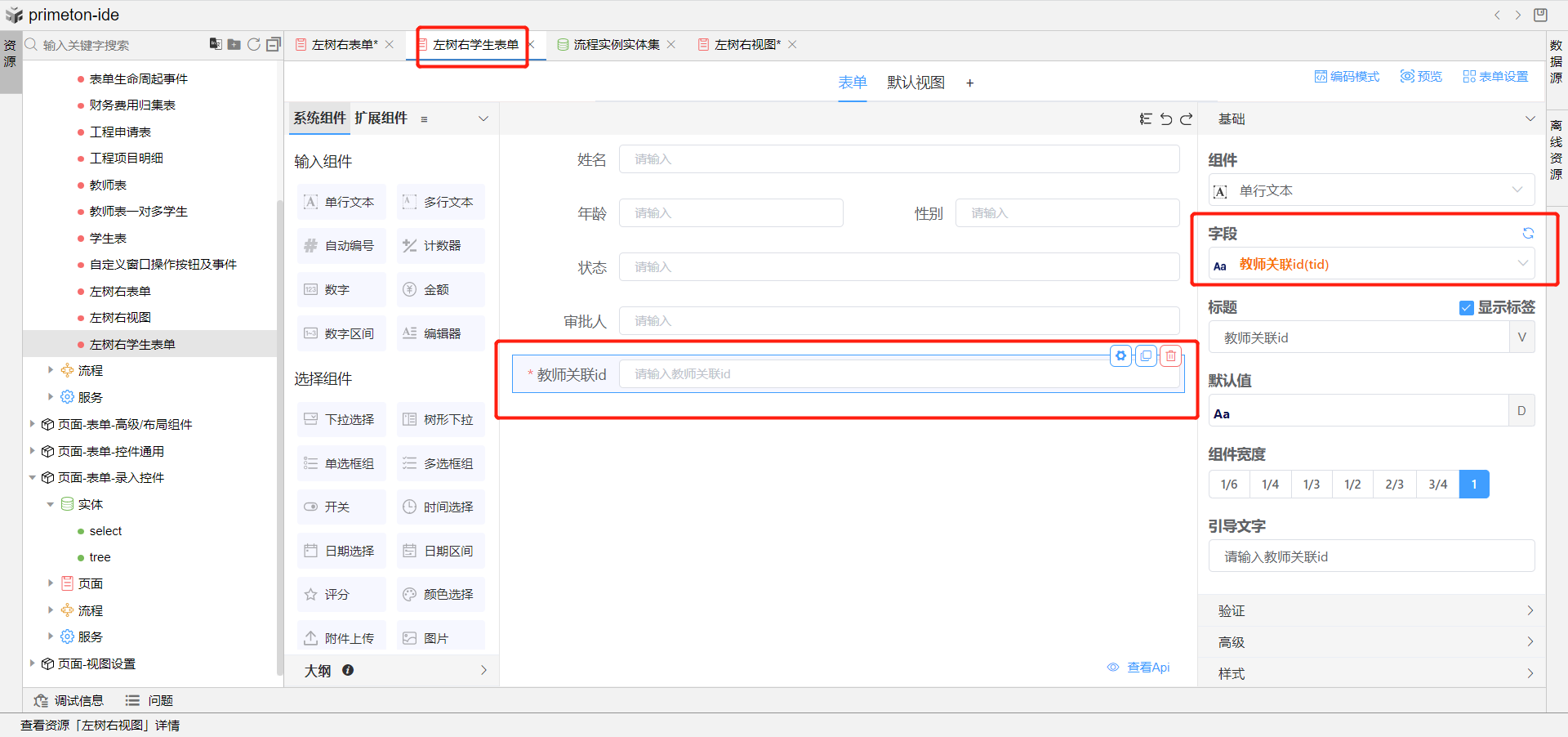Copy the selected 教师关联id component
Viewport: 1568px width, 737px height.
(1146, 356)
